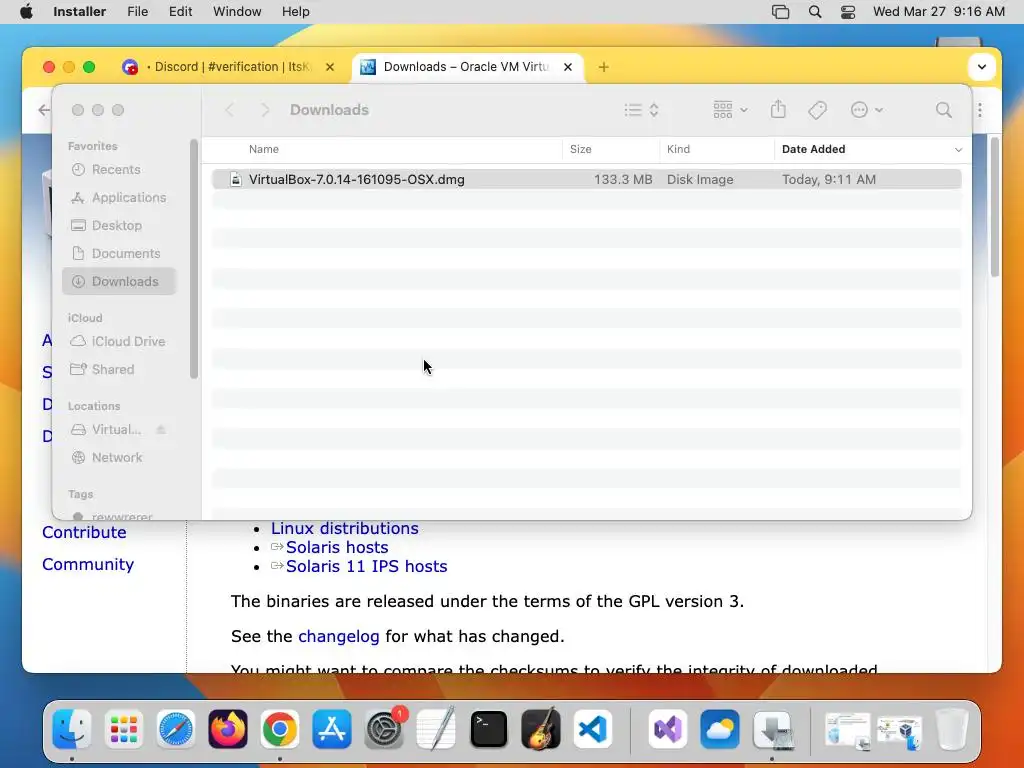Launch Firefox from the Dock

point(228,729)
